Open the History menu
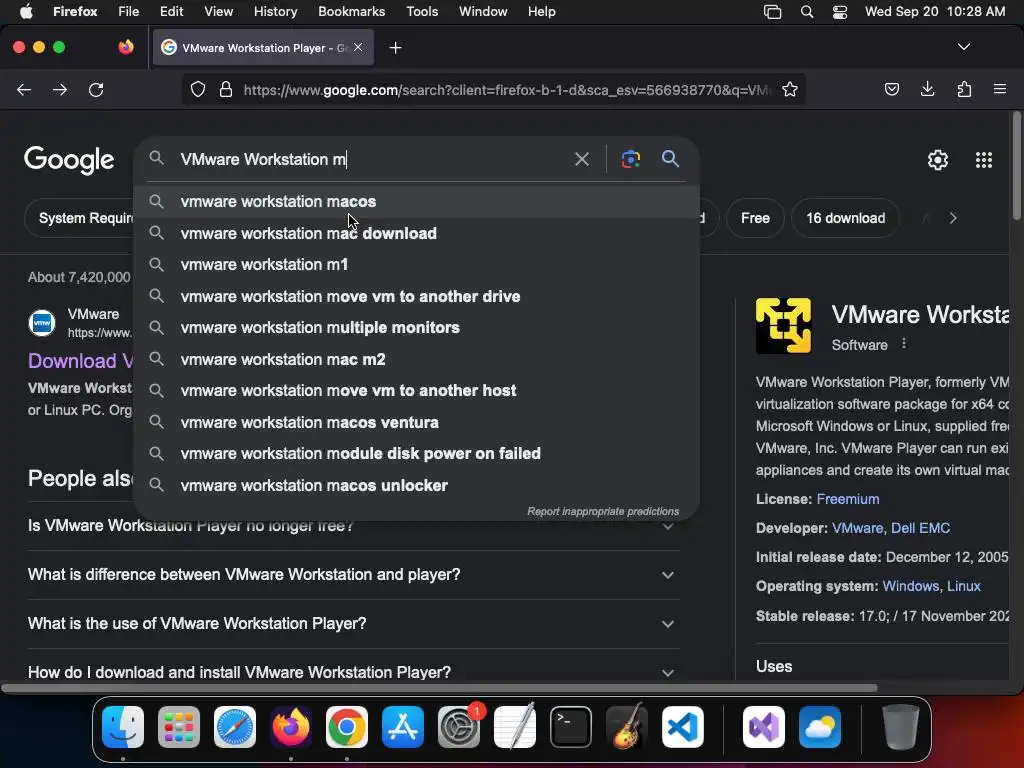Image resolution: width=1024 pixels, height=768 pixels. 275,11
